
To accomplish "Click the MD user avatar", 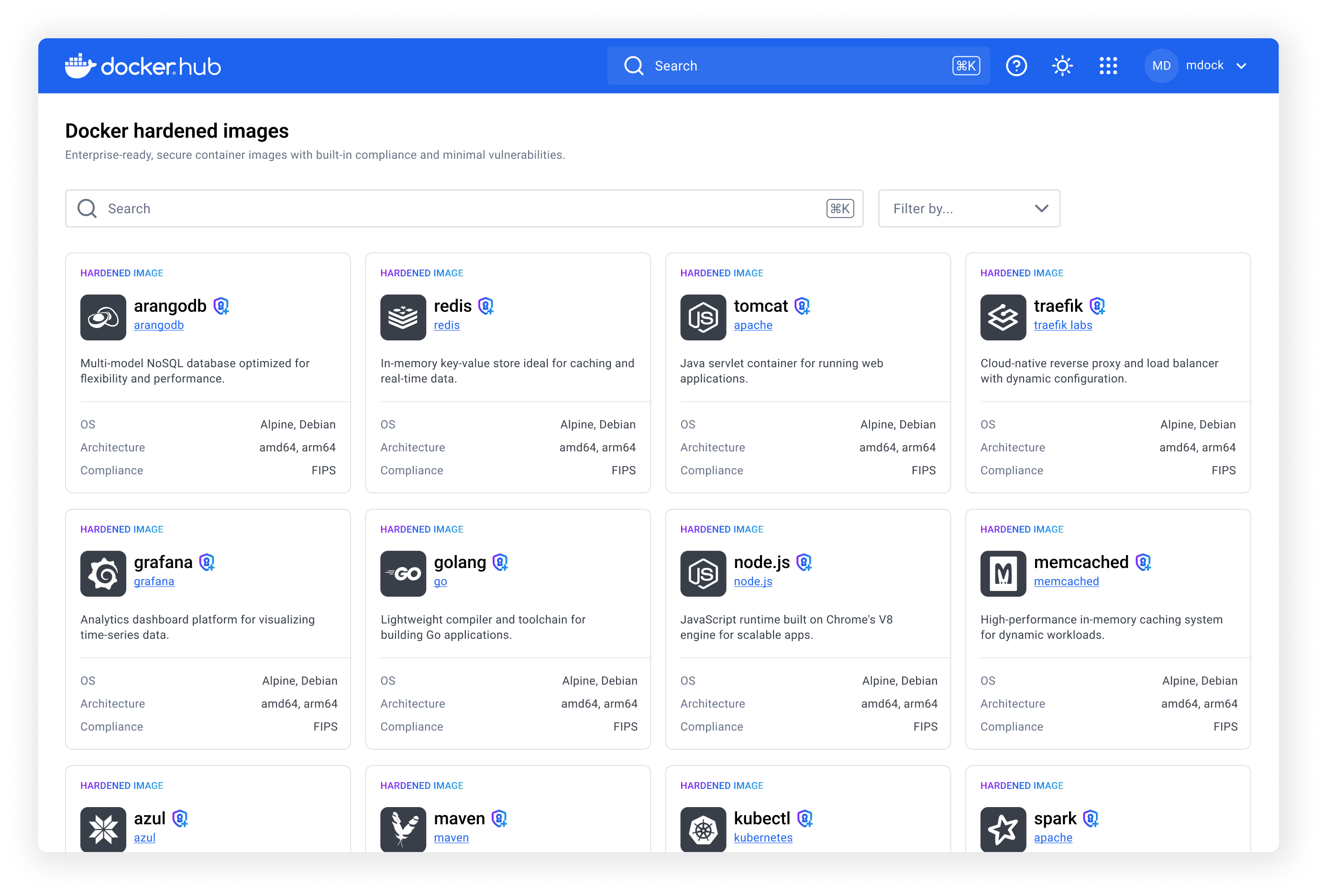I will pos(1161,66).
